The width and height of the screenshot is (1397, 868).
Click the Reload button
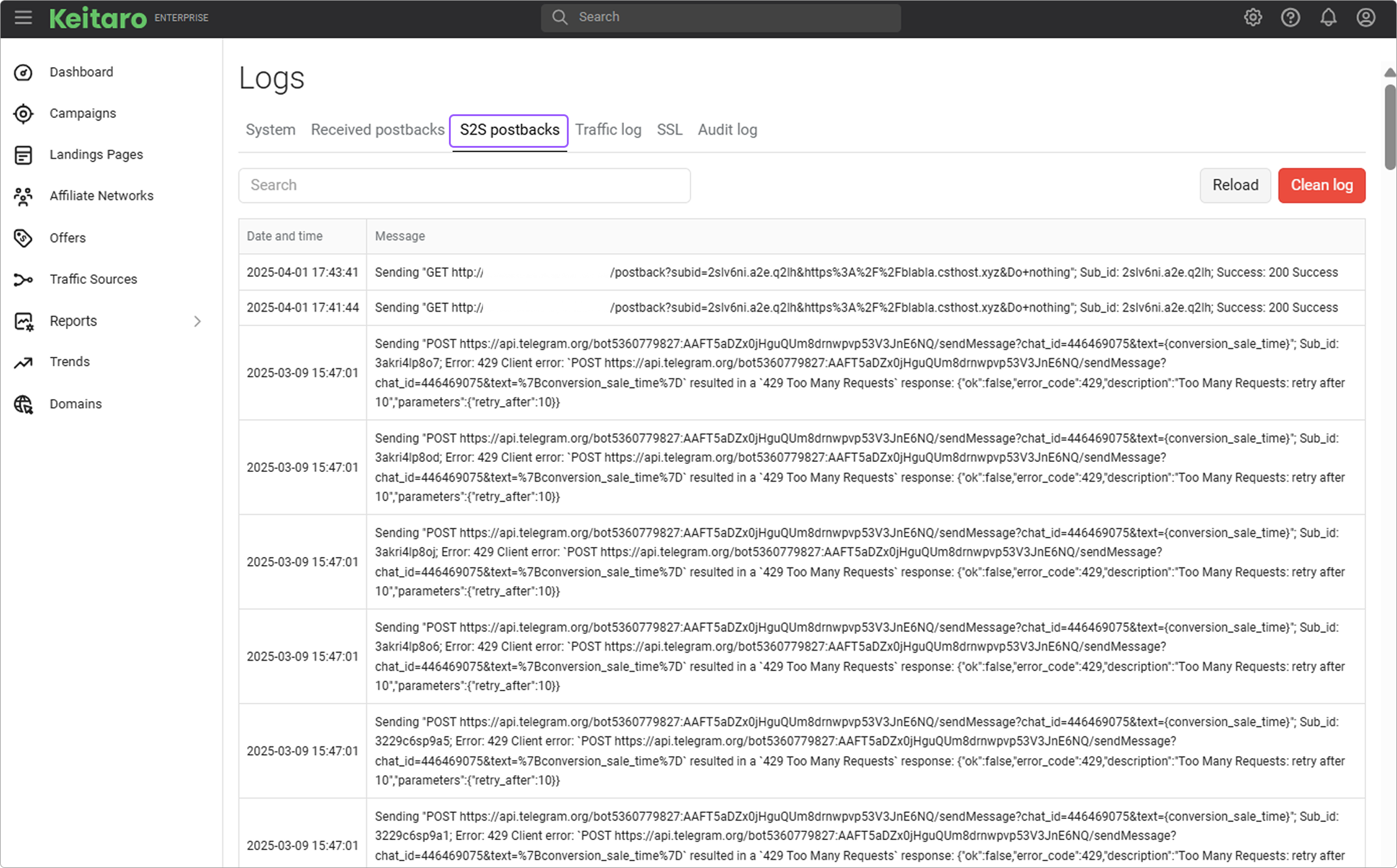pos(1235,185)
